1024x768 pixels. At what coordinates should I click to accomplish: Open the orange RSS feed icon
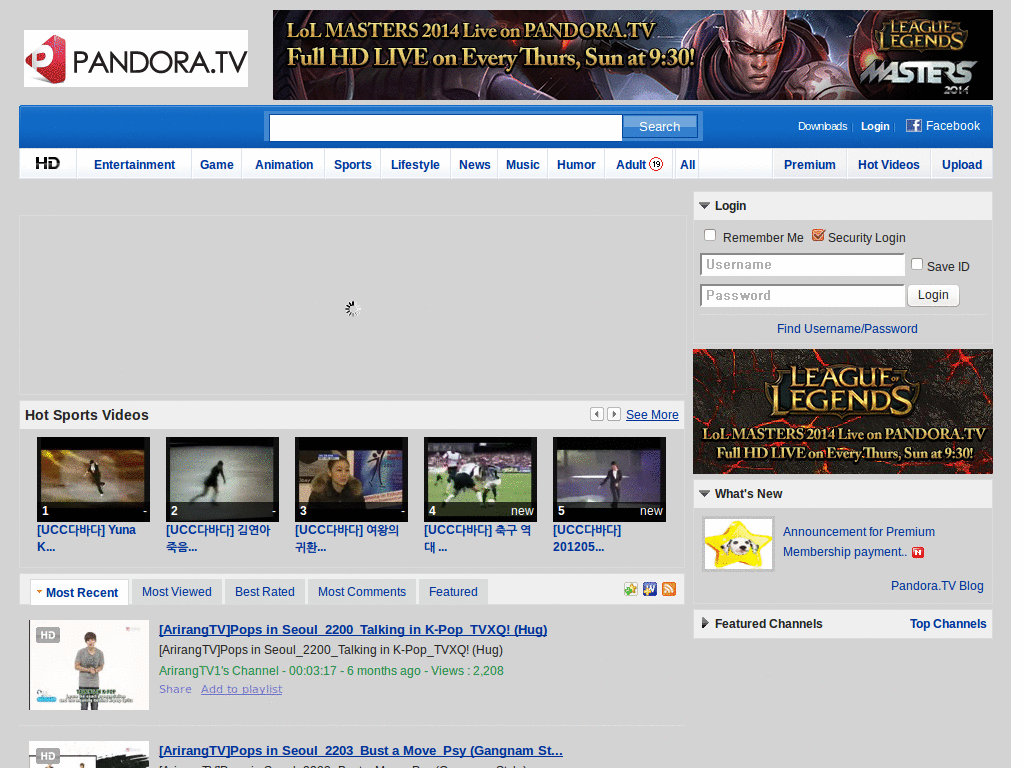(x=669, y=589)
